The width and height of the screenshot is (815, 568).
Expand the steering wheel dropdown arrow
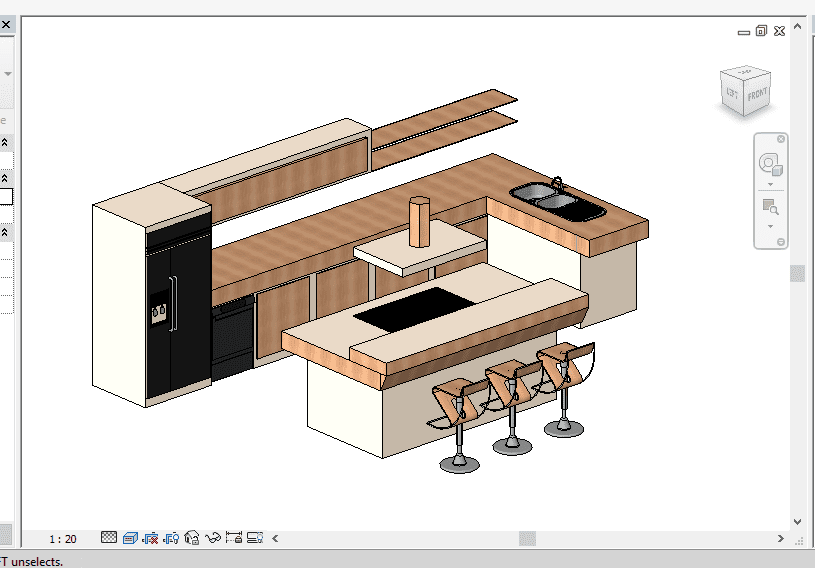coord(770,184)
